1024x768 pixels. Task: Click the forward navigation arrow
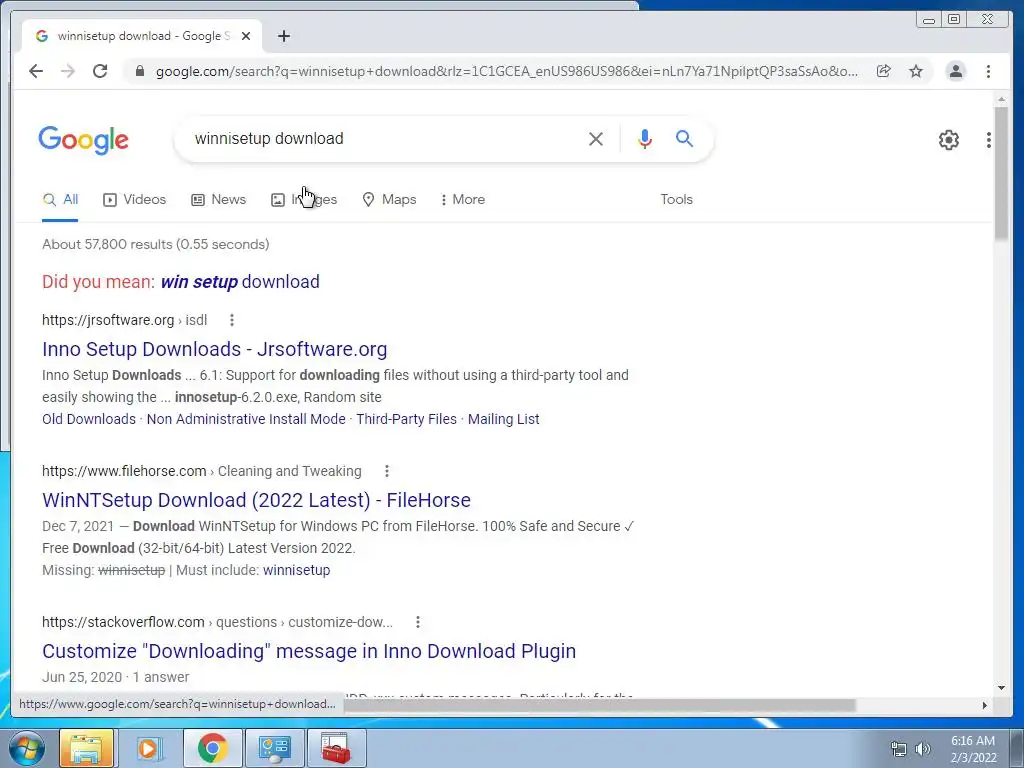click(68, 71)
